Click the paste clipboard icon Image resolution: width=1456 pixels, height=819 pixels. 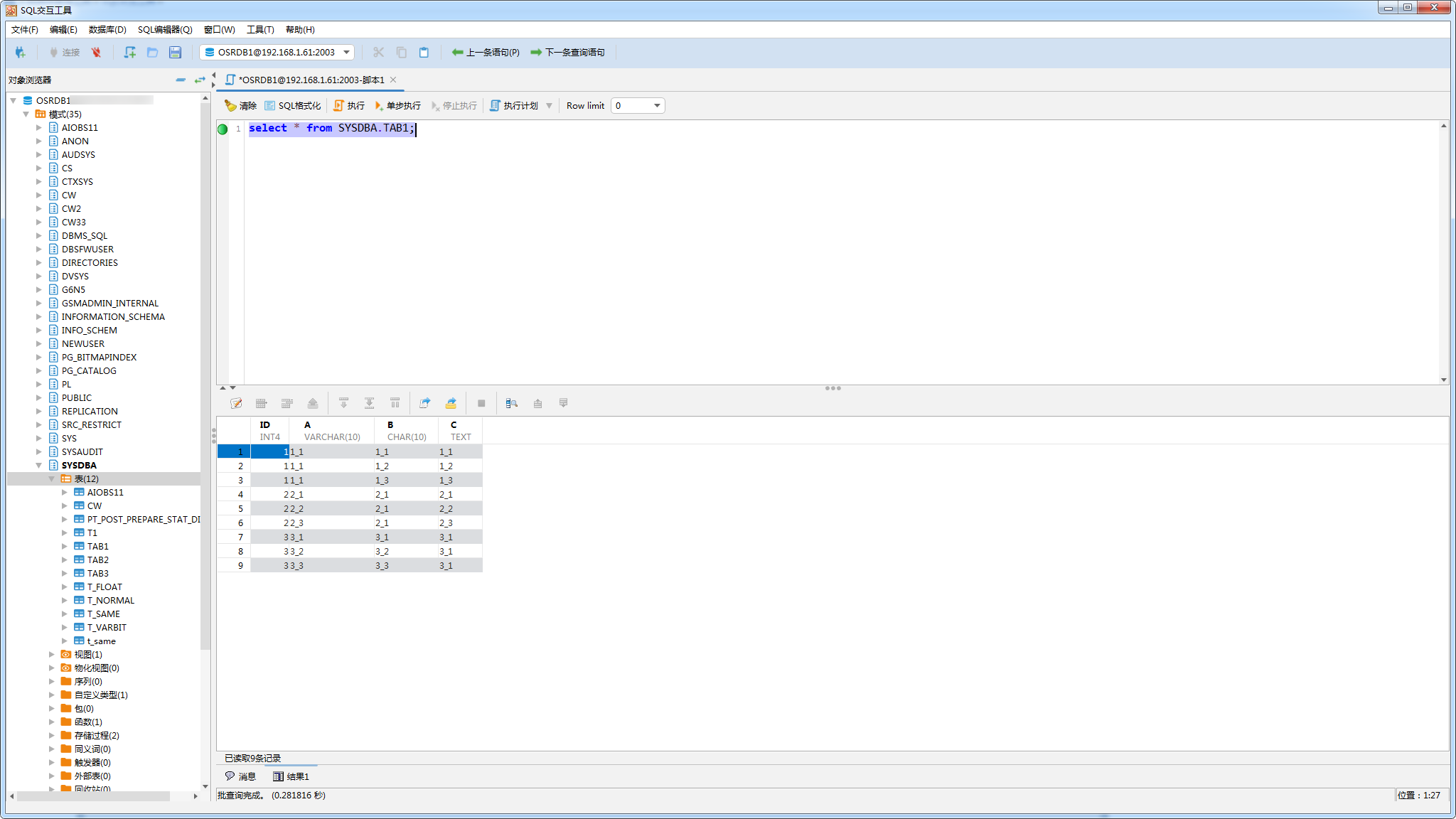(424, 52)
